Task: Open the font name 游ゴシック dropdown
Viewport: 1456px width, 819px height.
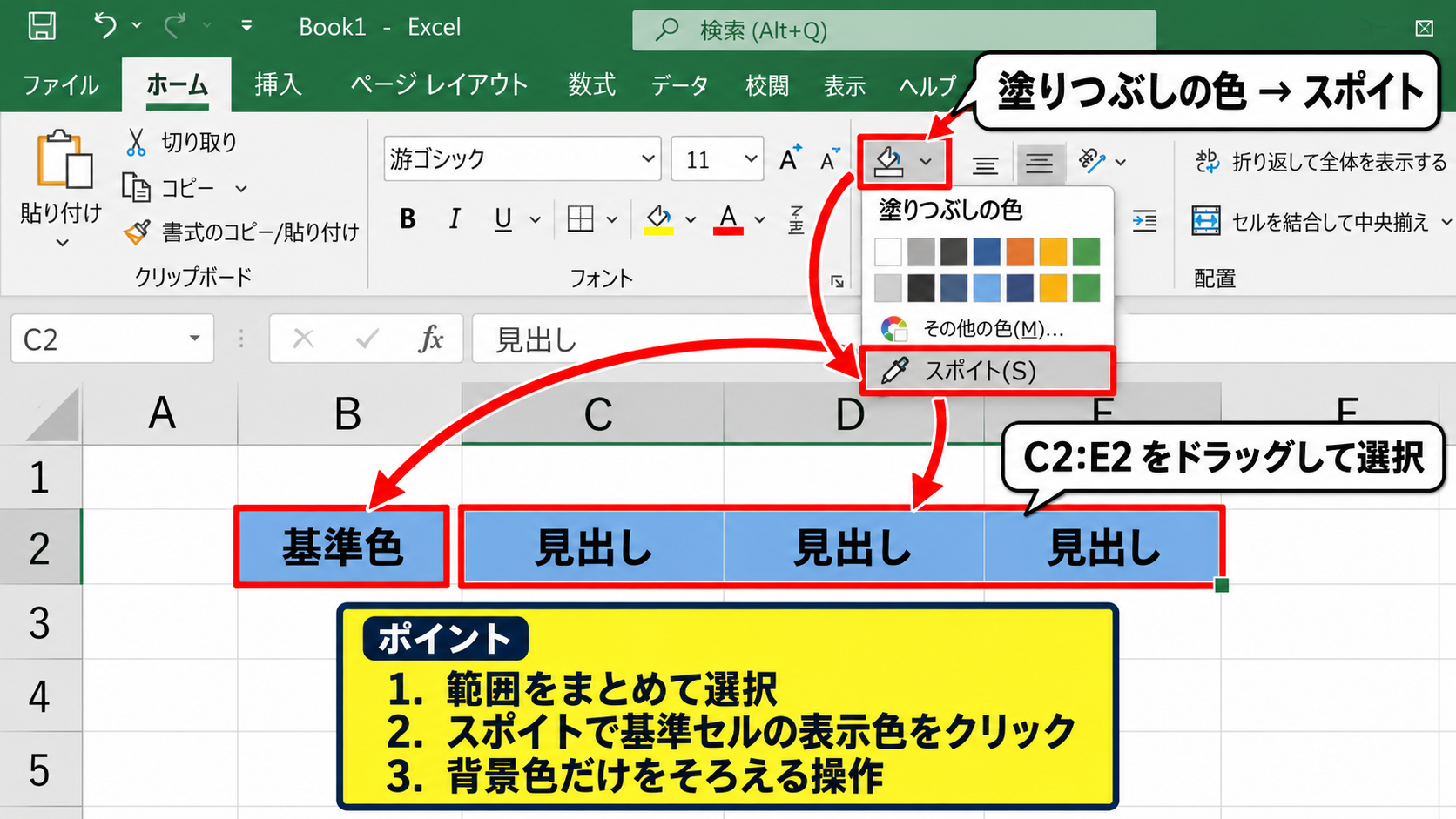Action: pos(648,159)
